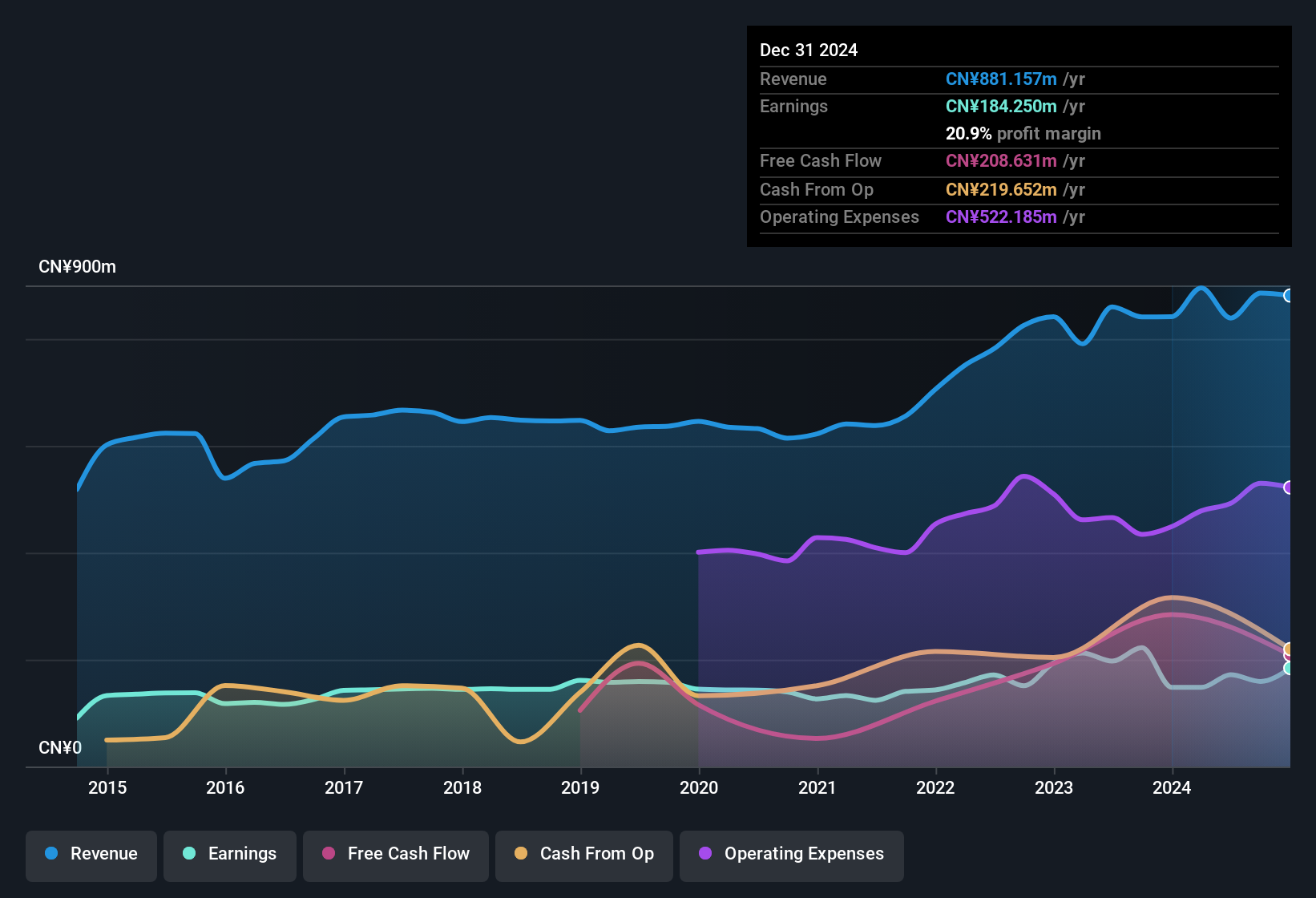Click the 2024 year axis label
1316x898 pixels.
(1172, 788)
